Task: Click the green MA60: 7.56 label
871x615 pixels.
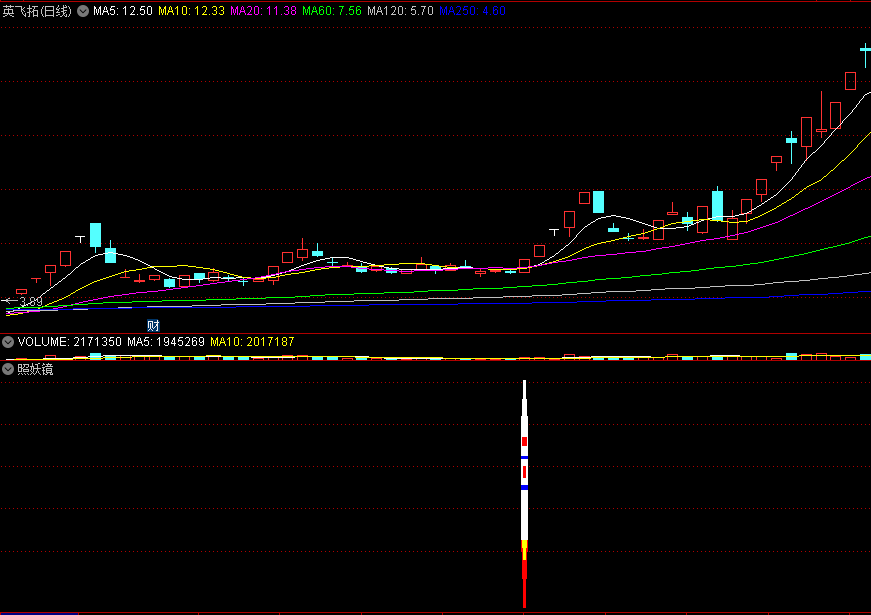Action: 332,11
